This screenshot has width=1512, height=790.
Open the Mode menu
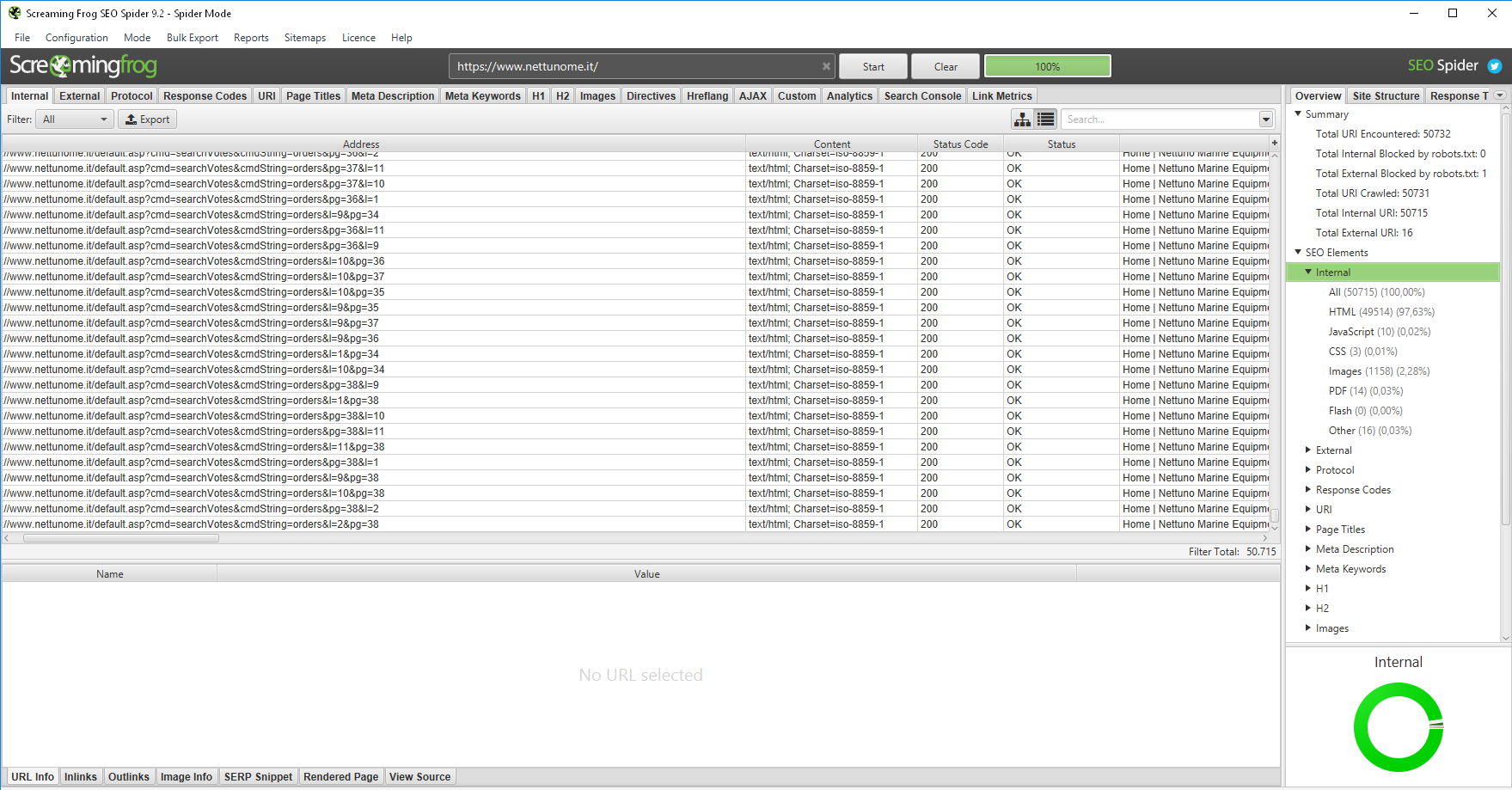click(138, 38)
